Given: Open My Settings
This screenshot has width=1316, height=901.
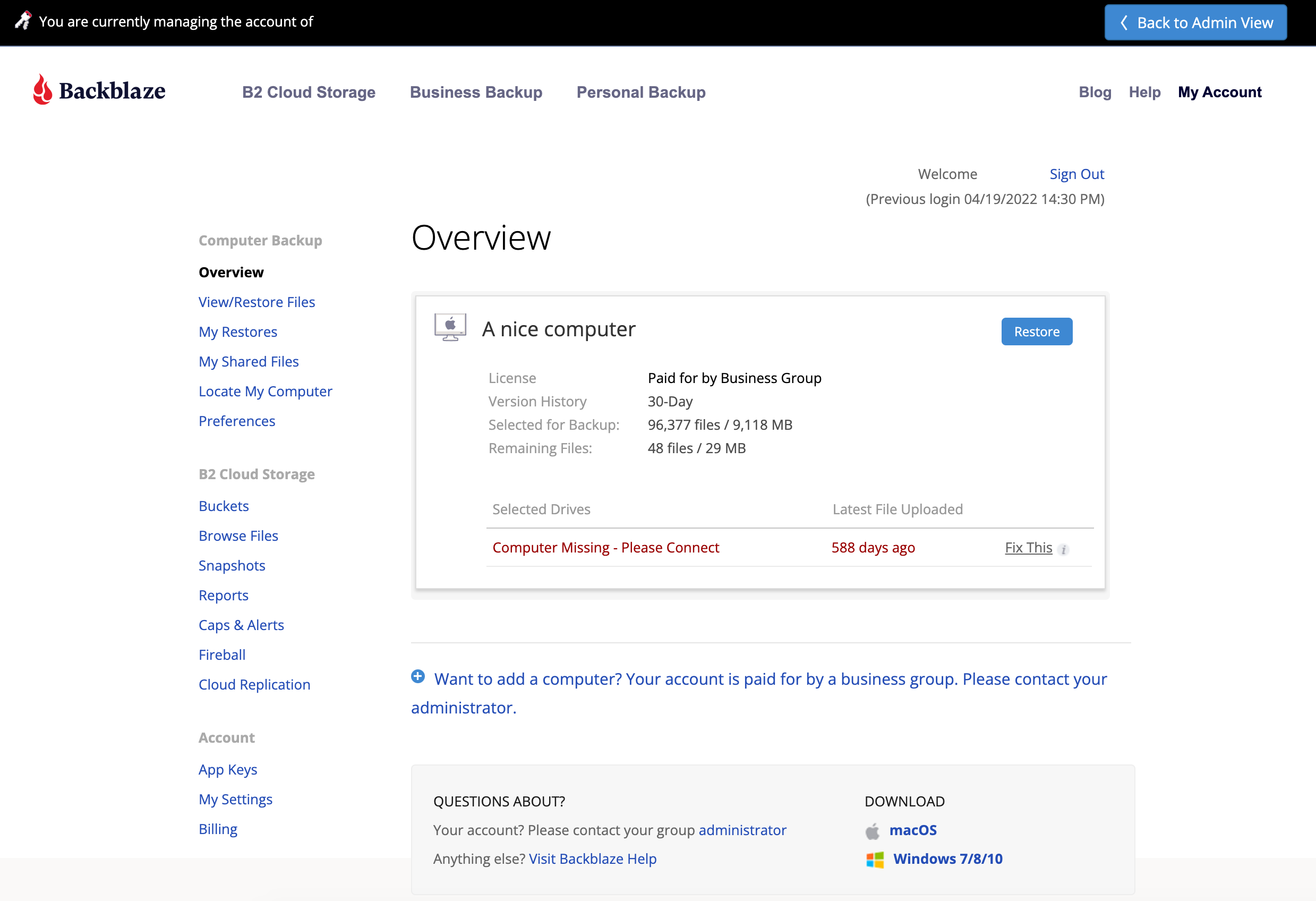Looking at the screenshot, I should [235, 799].
